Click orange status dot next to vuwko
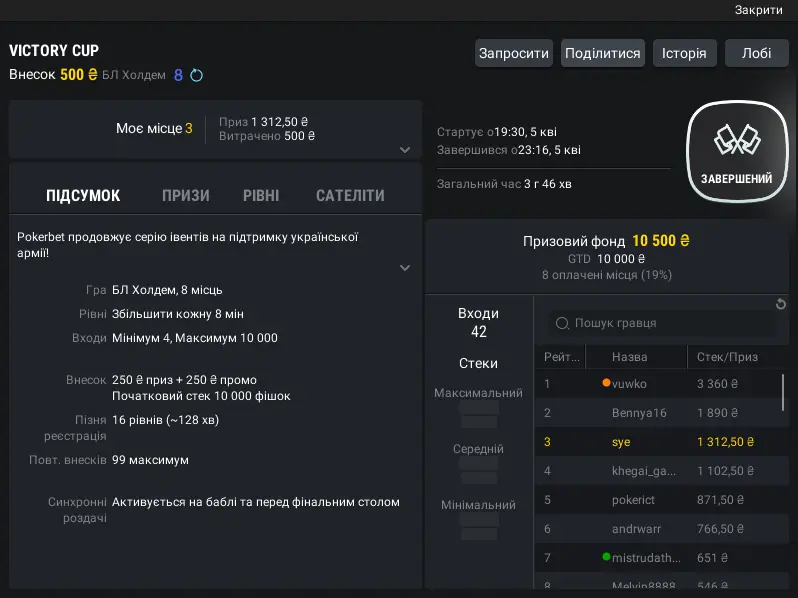 click(x=606, y=383)
